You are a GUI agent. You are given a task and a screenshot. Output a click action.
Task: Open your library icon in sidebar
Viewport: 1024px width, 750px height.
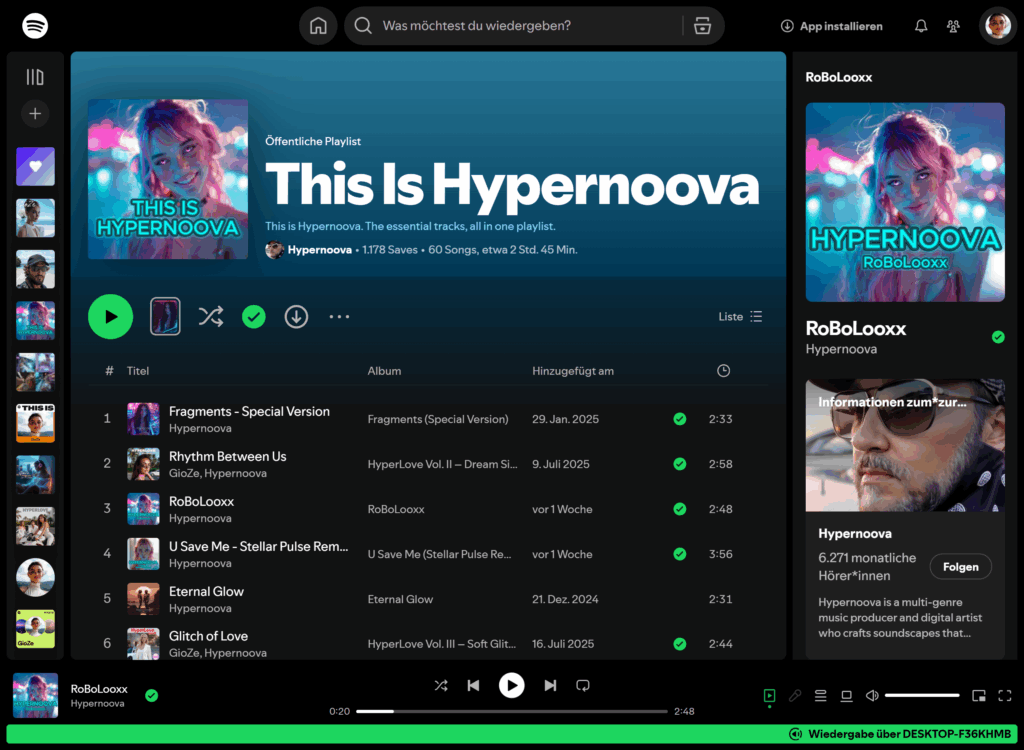point(35,77)
